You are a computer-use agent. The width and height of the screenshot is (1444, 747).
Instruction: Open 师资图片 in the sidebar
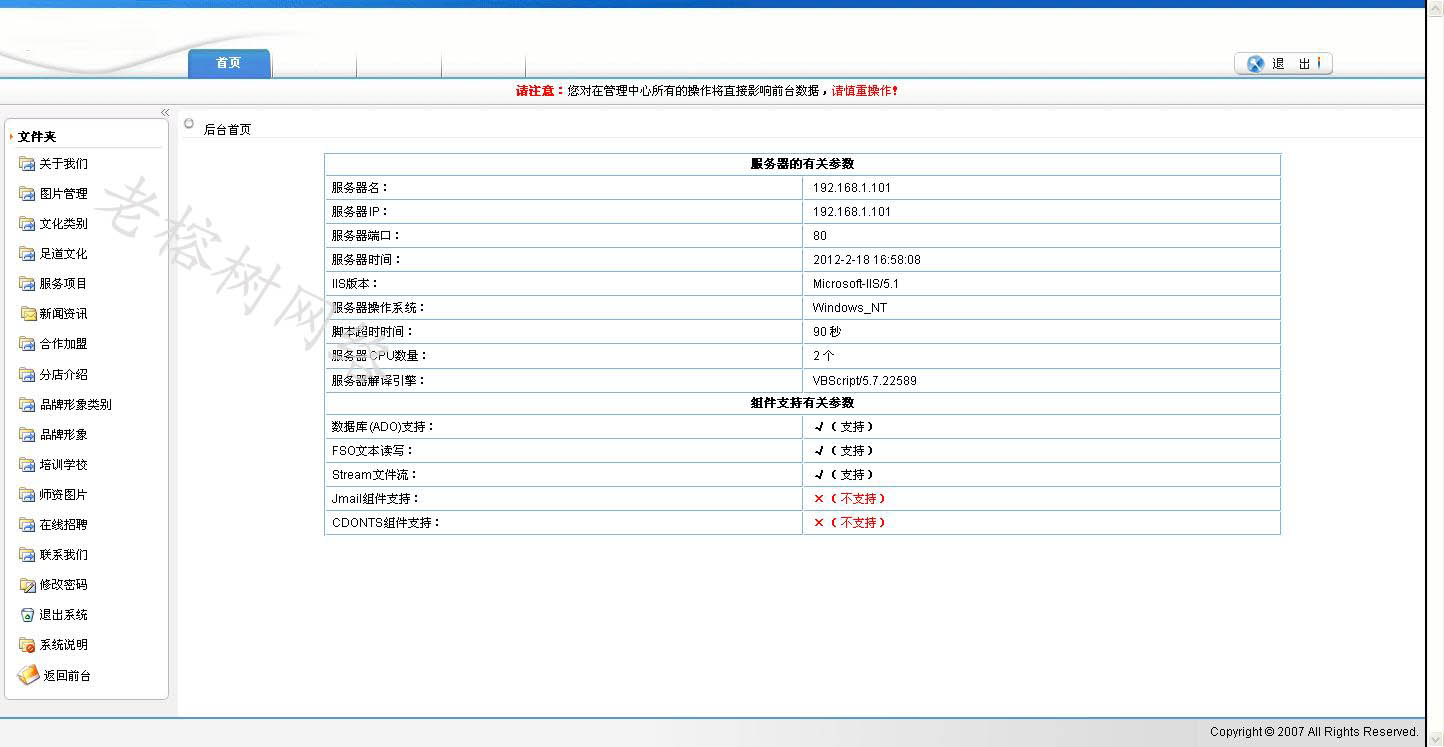(x=64, y=495)
